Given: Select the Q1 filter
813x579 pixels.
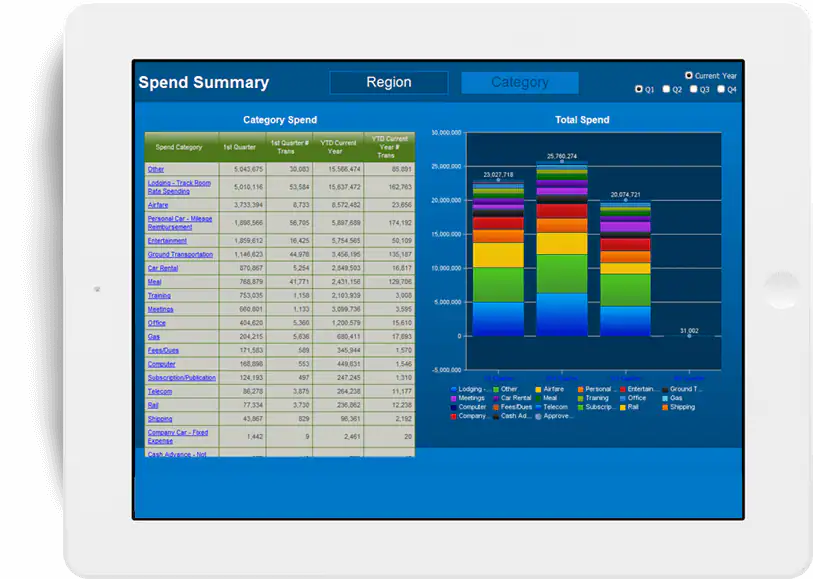Looking at the screenshot, I should [x=639, y=89].
